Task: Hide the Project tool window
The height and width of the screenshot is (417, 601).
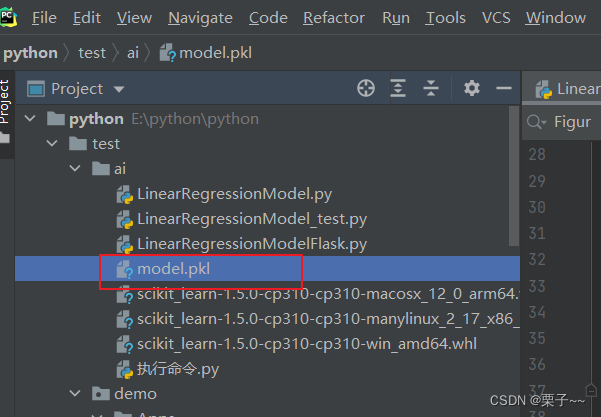Action: tap(500, 89)
